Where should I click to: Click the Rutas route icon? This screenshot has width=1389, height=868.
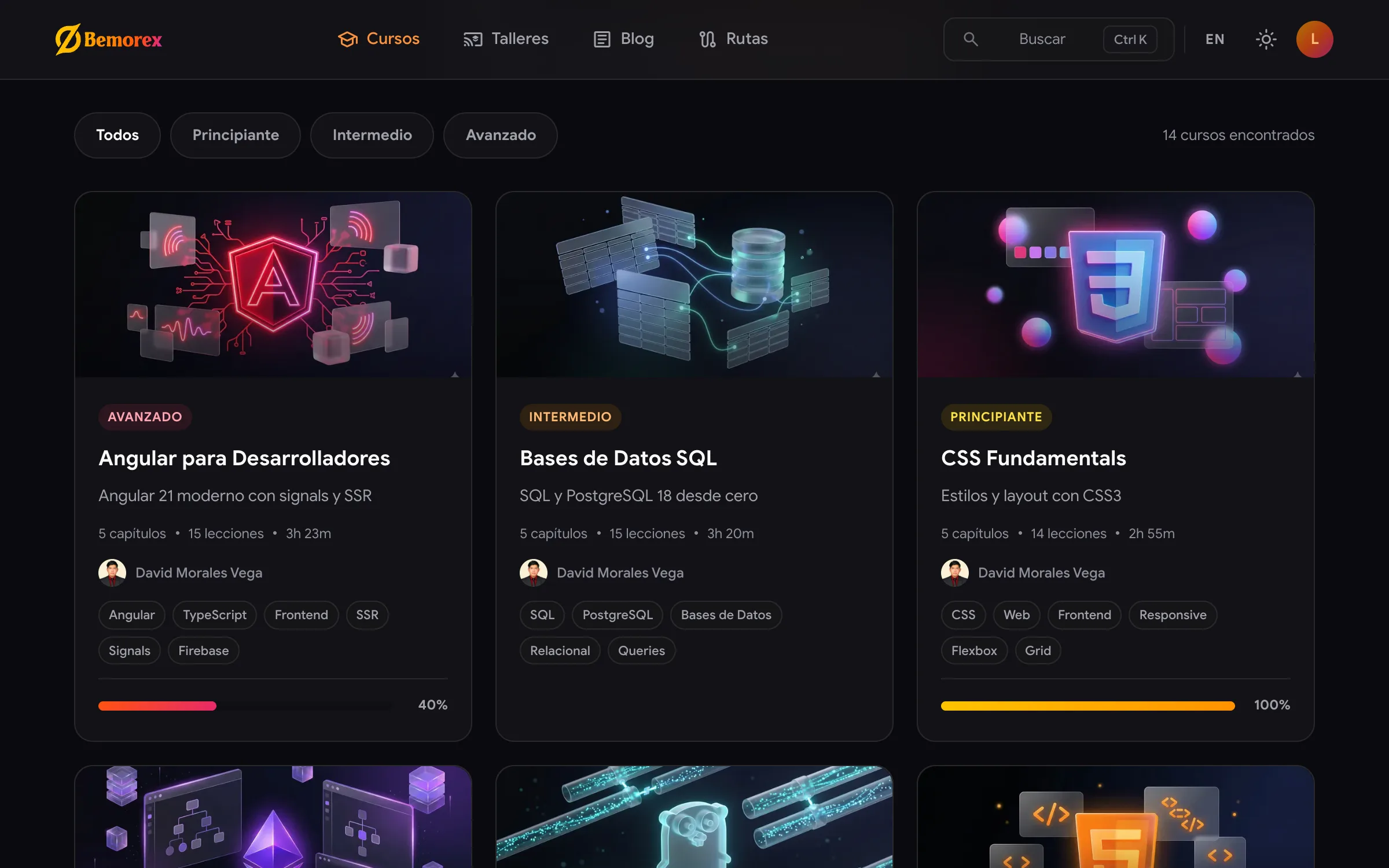707,39
